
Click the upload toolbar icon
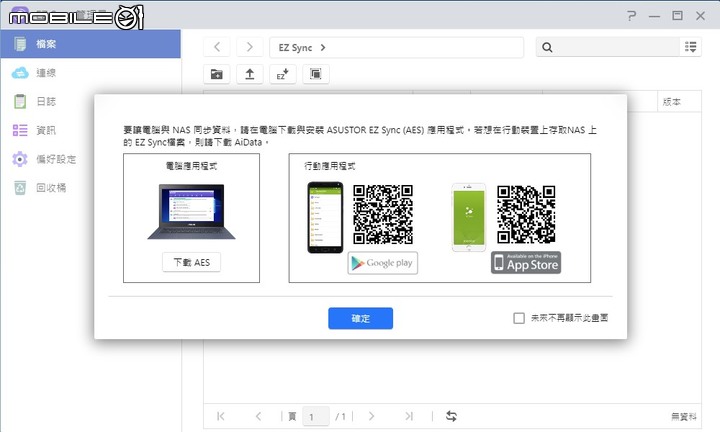coord(250,74)
